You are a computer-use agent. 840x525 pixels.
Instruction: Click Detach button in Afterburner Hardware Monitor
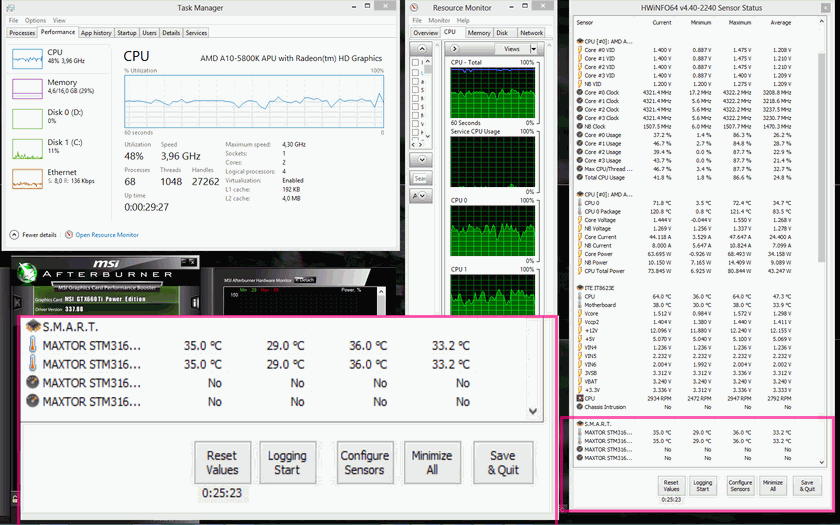(x=305, y=280)
